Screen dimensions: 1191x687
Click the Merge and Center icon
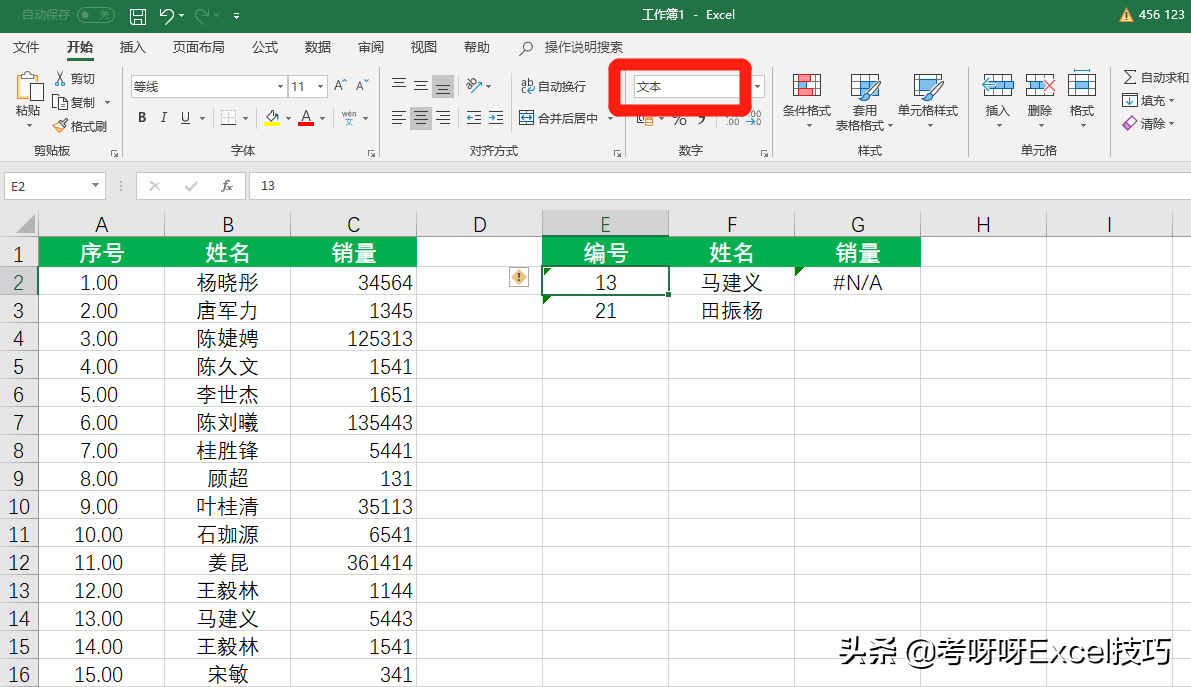[527, 118]
